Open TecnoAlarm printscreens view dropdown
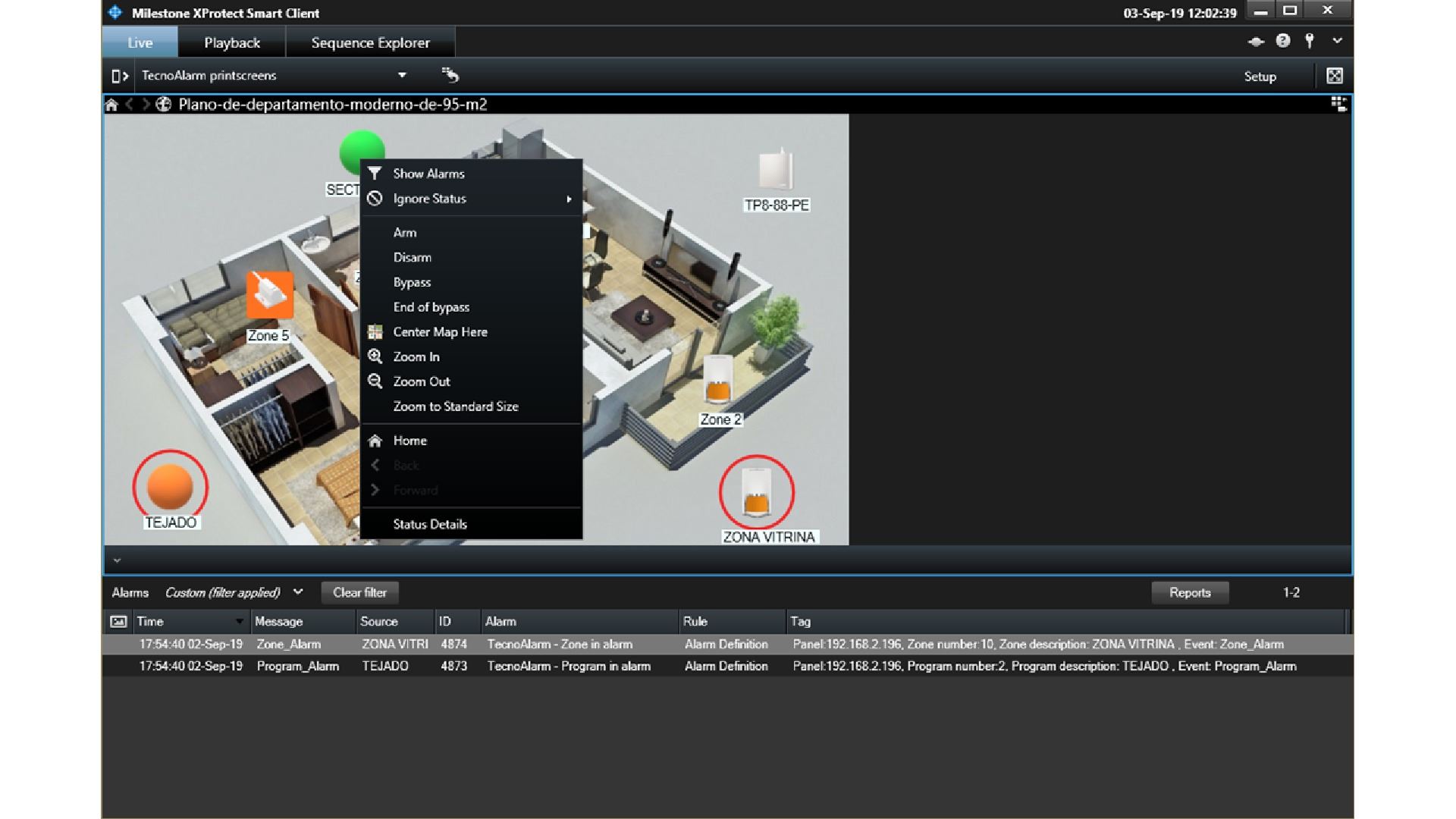 402,75
